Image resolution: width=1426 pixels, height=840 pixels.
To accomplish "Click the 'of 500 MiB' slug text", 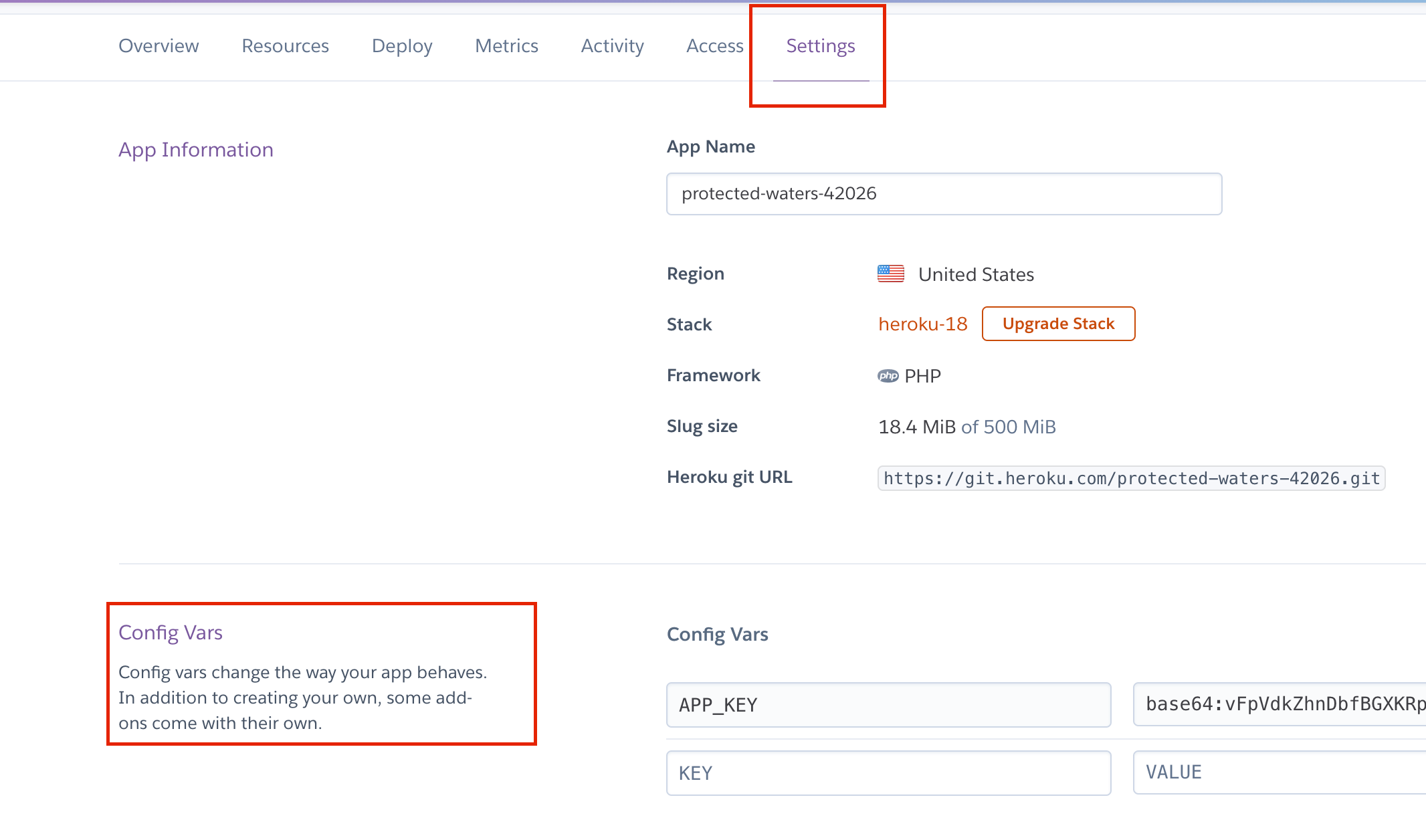I will point(1008,427).
